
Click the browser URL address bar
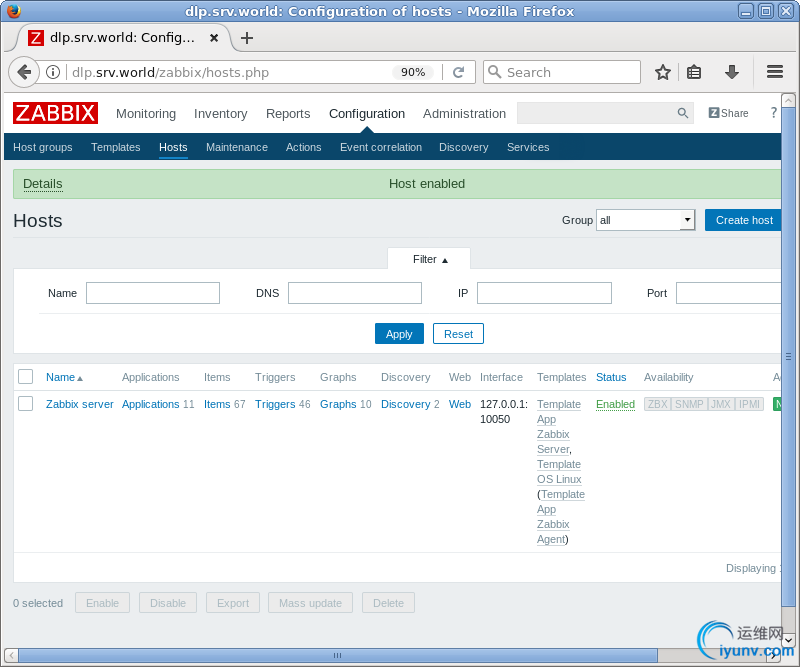(230, 72)
